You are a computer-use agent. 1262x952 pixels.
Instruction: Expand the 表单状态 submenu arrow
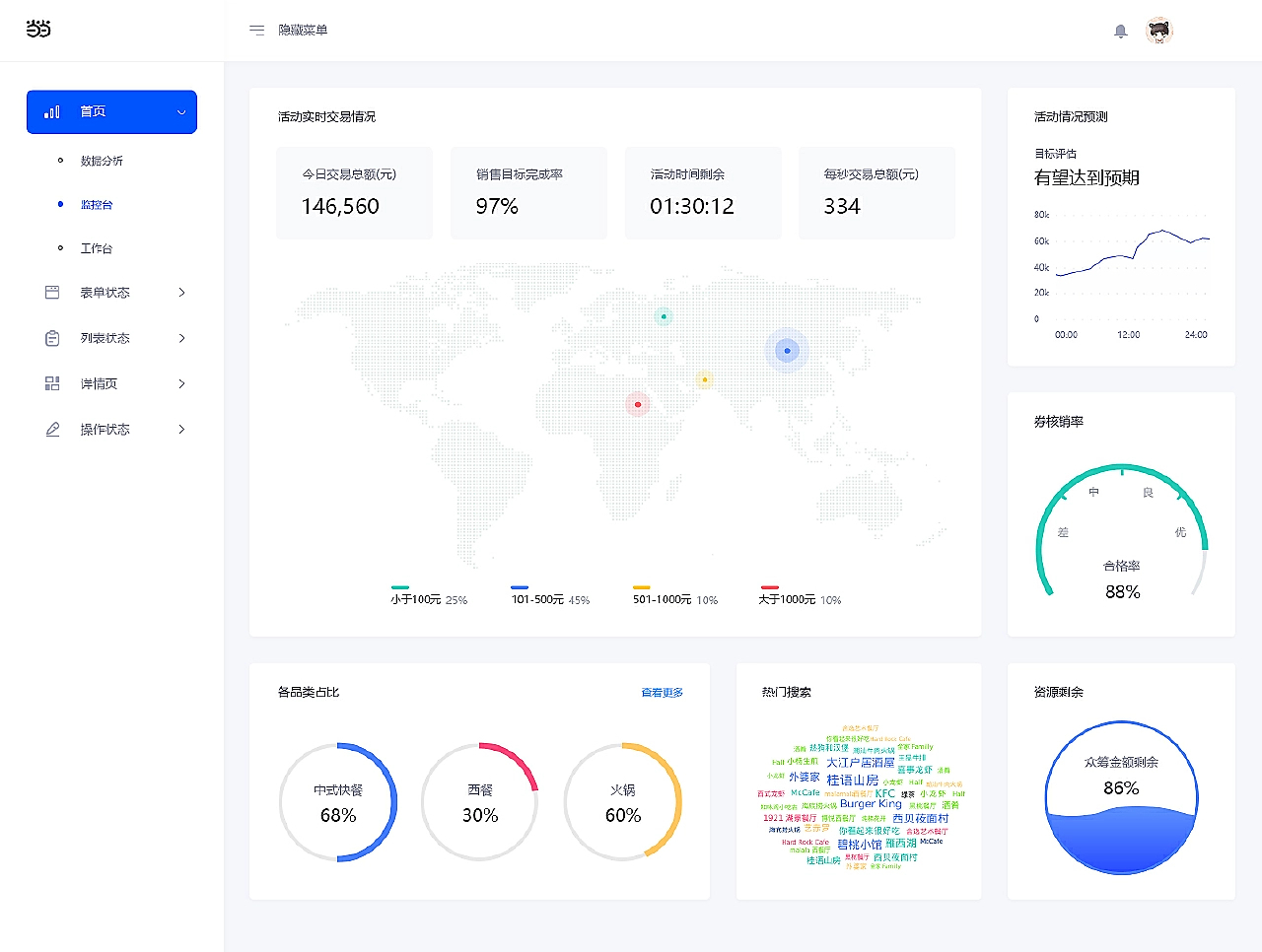coord(181,293)
